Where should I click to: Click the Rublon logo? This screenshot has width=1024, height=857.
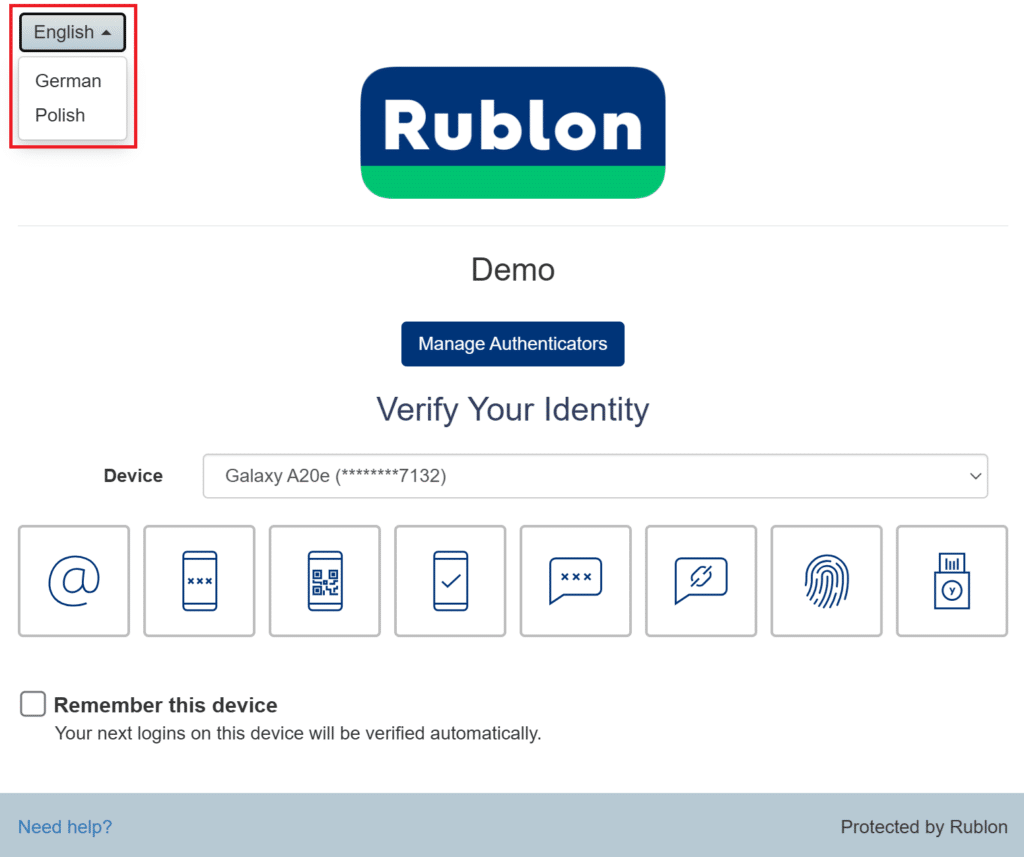512,132
